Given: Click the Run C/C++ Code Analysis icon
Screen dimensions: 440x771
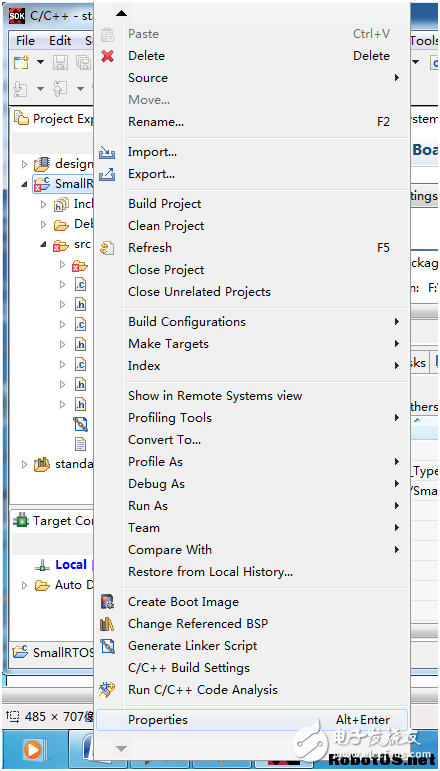Looking at the screenshot, I should (x=107, y=690).
